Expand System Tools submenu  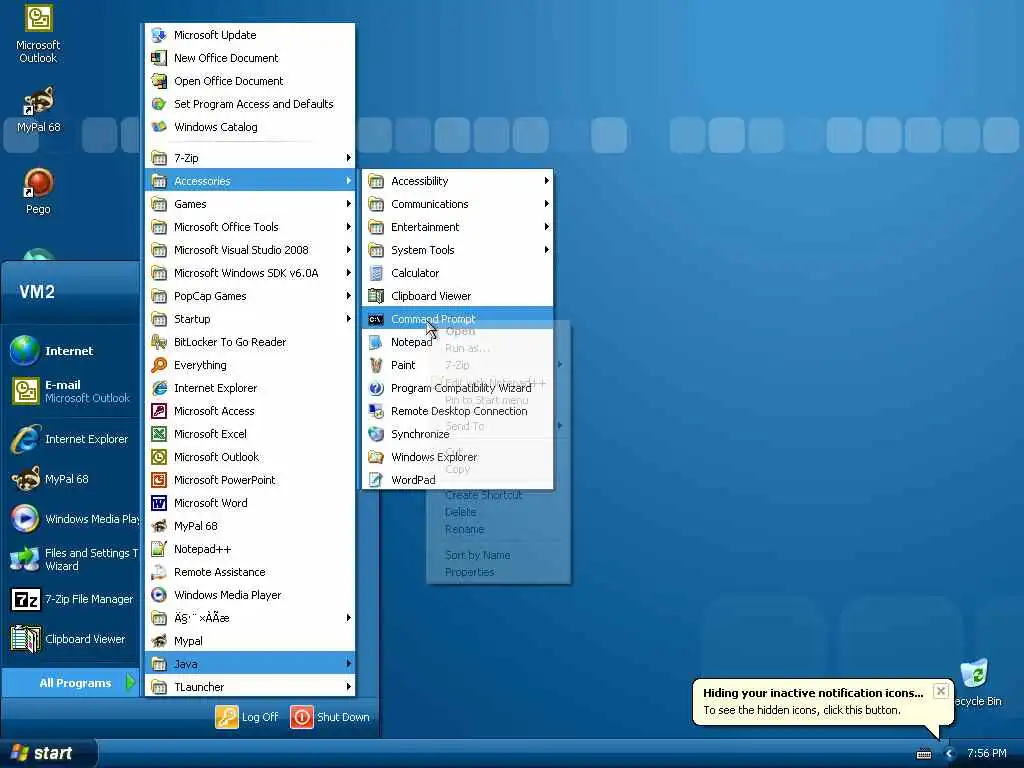pyautogui.click(x=457, y=249)
